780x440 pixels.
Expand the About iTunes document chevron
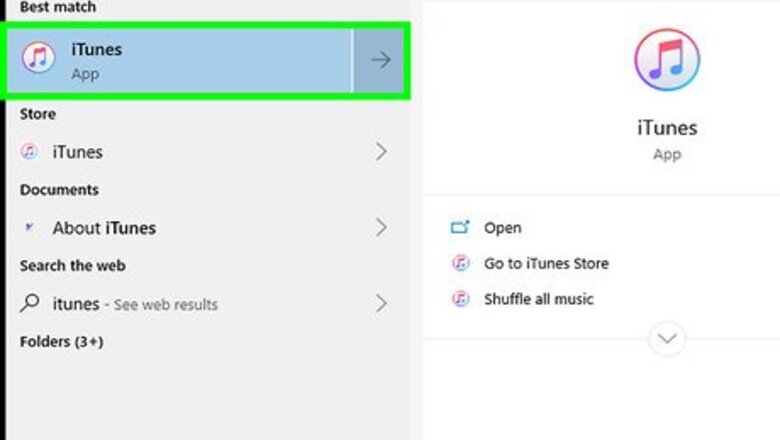point(381,228)
